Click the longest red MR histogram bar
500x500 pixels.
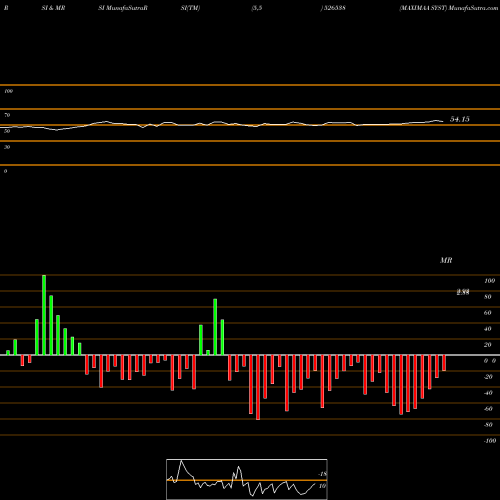point(258,387)
